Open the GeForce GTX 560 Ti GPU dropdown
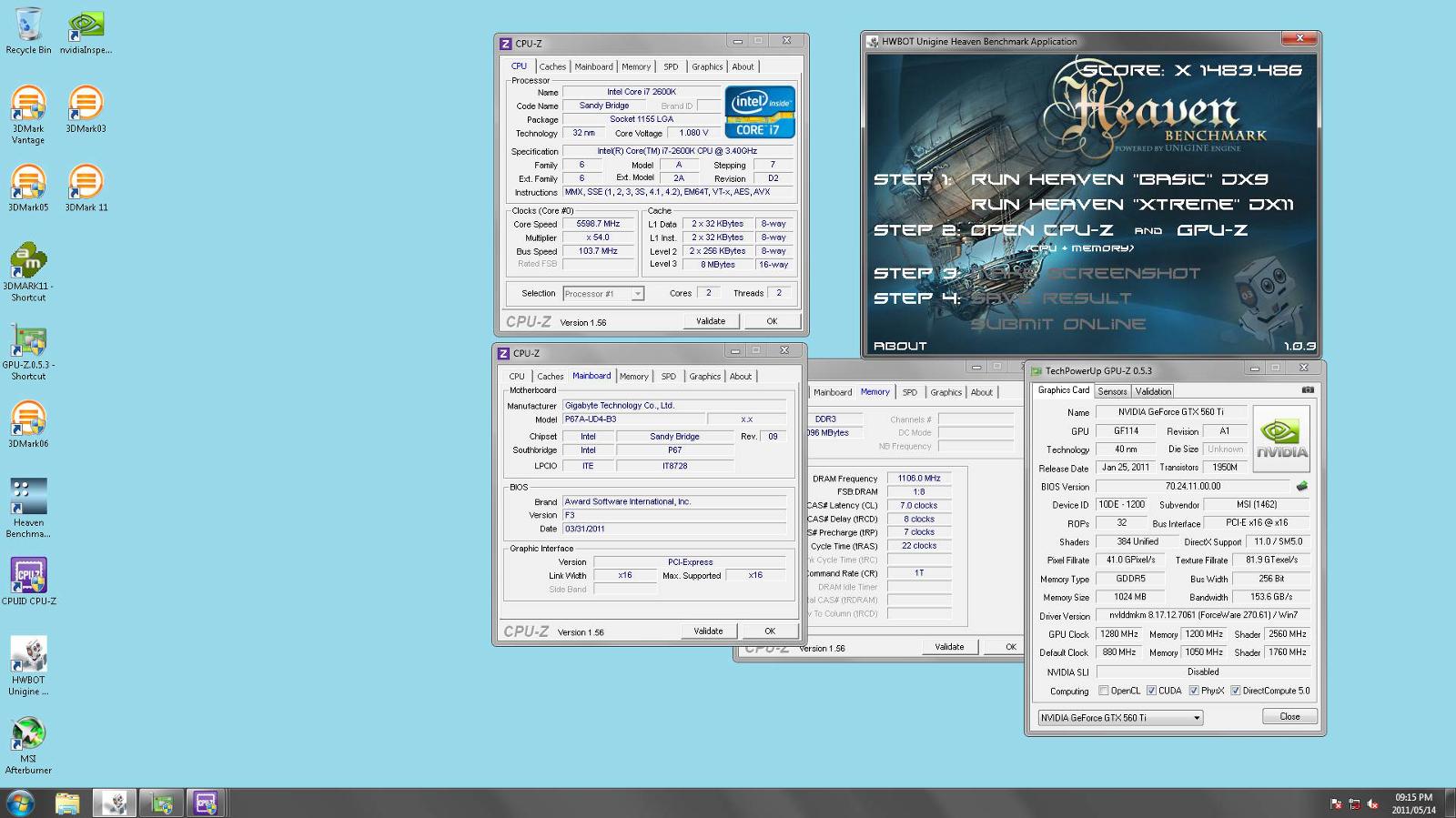Viewport: 1456px width, 818px height. 1120,718
